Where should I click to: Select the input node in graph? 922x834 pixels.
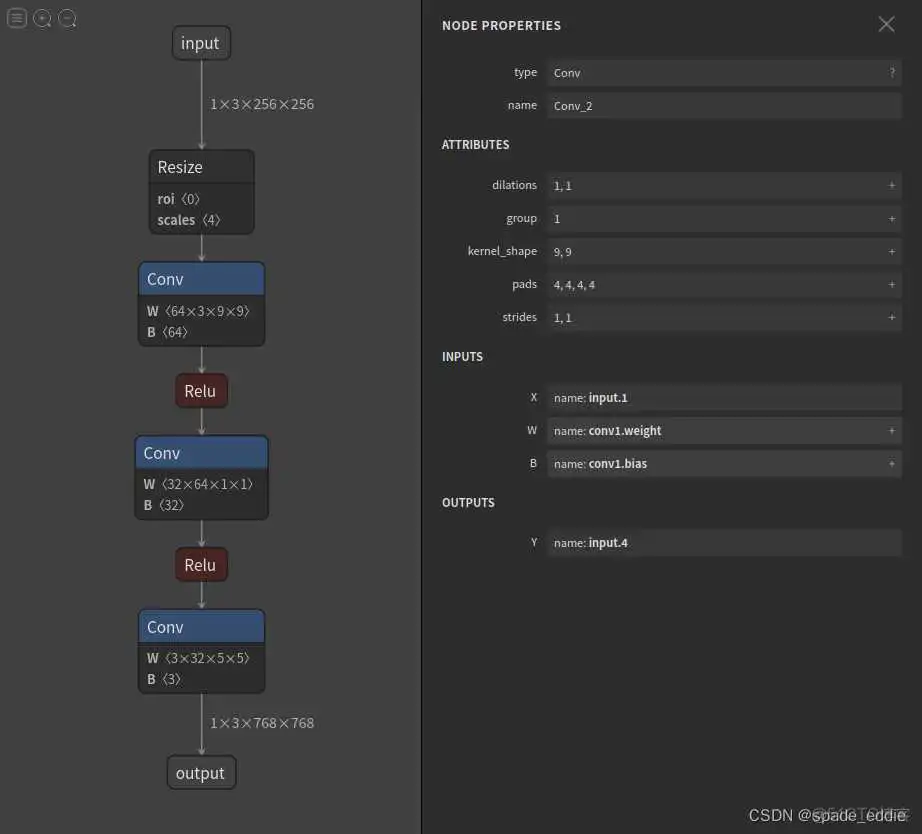tap(201, 43)
